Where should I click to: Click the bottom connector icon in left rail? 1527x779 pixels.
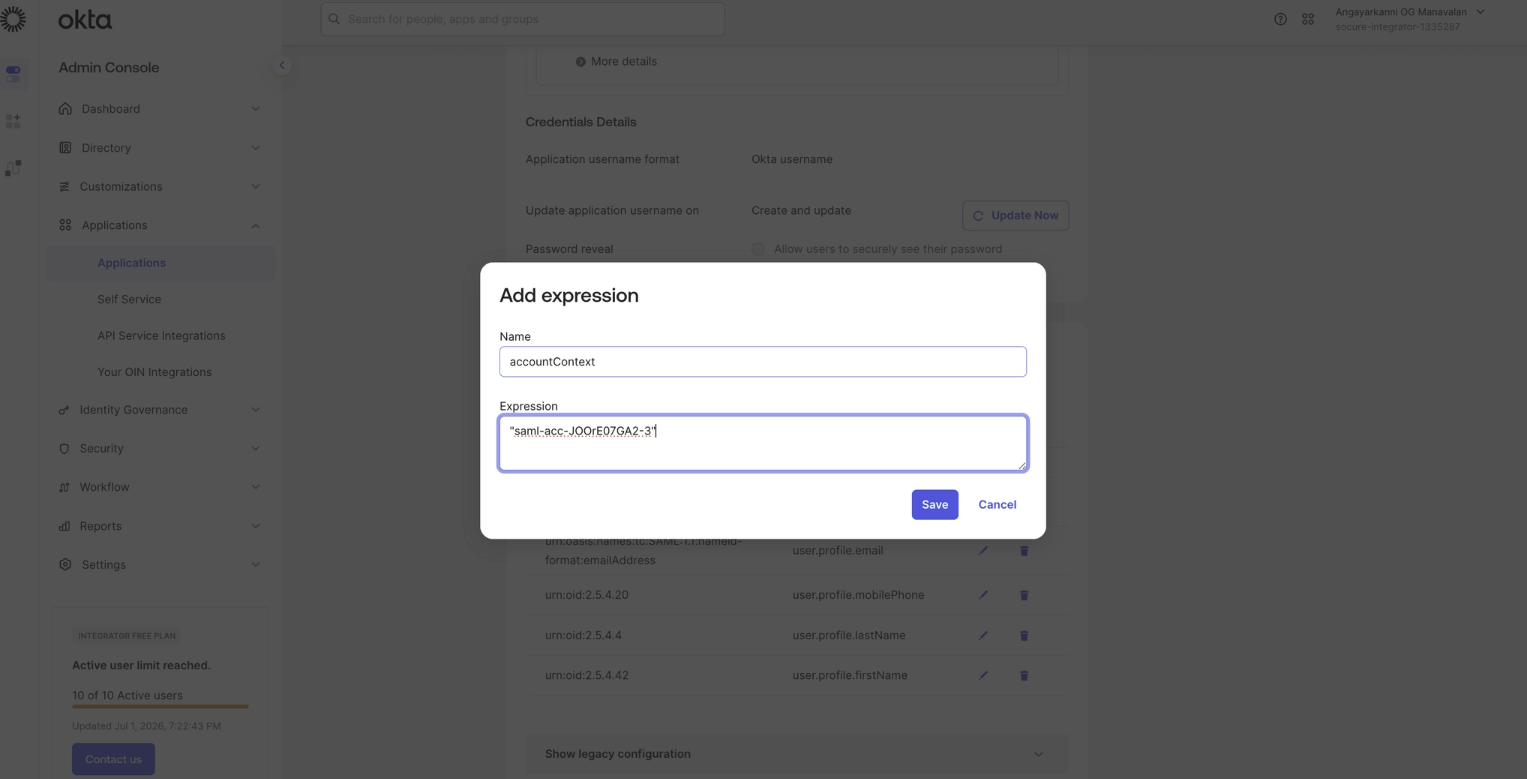click(13, 169)
